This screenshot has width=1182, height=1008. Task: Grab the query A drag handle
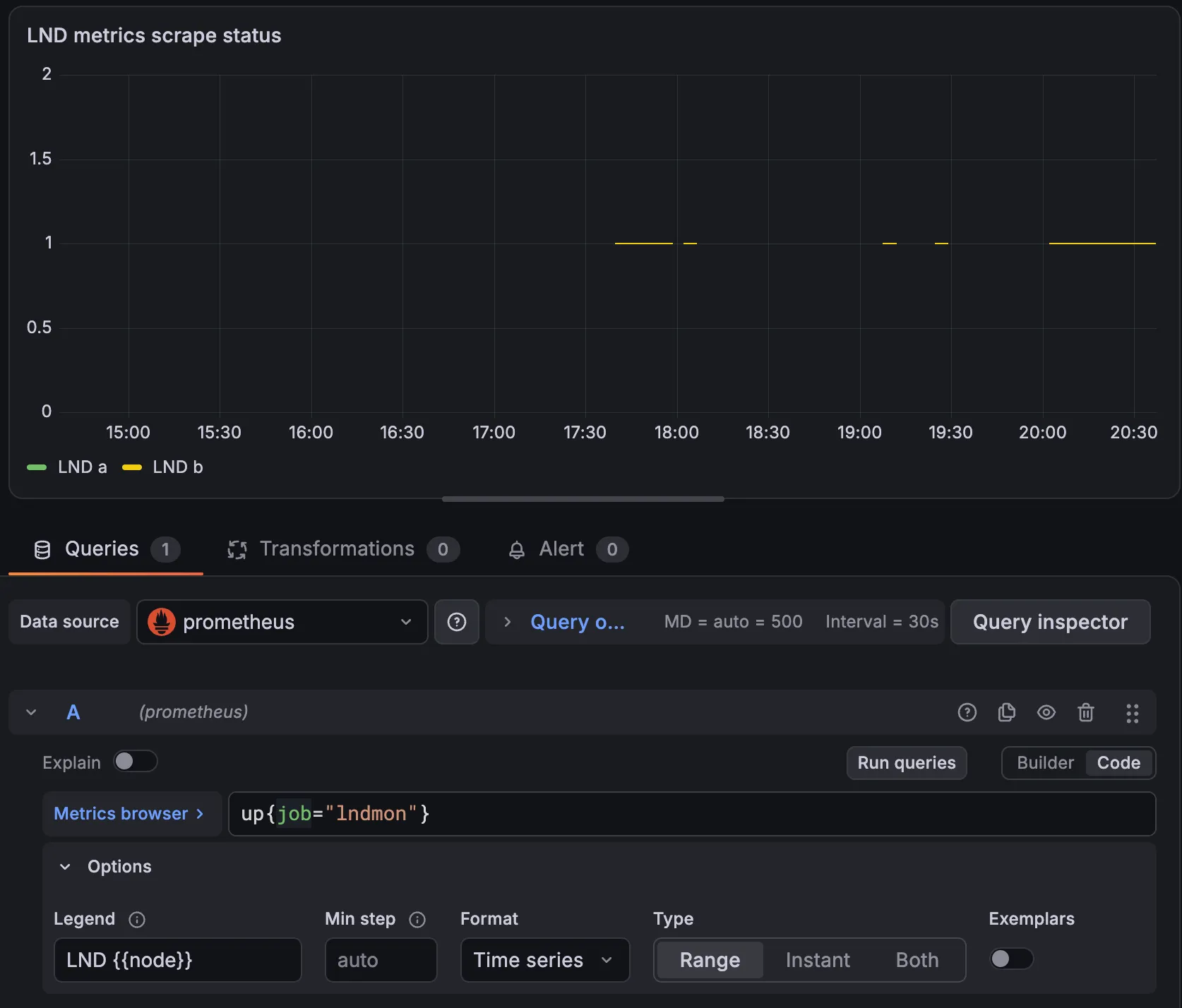pos(1132,713)
